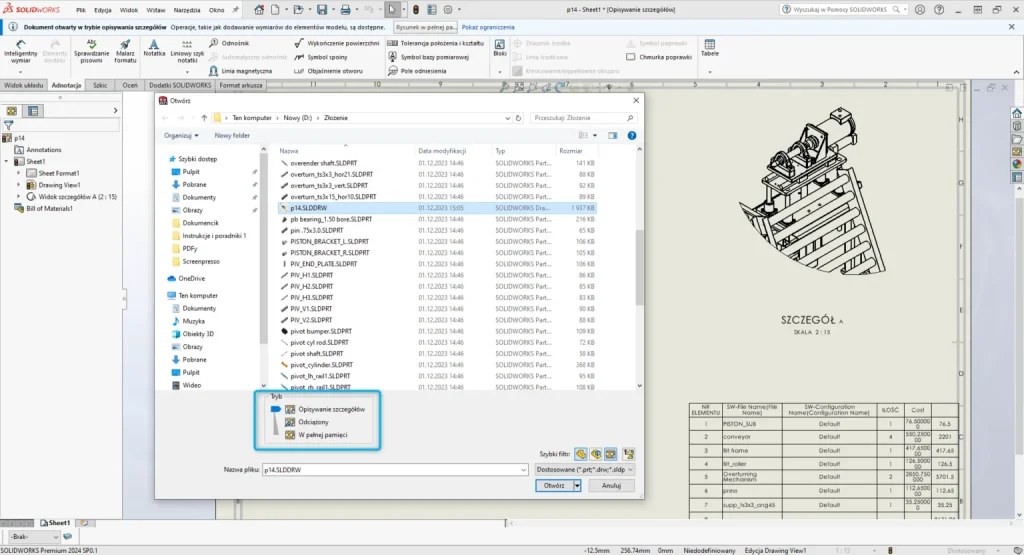The image size is (1024, 555).
Task: Toggle the parts quick filter button
Action: [x=581, y=454]
